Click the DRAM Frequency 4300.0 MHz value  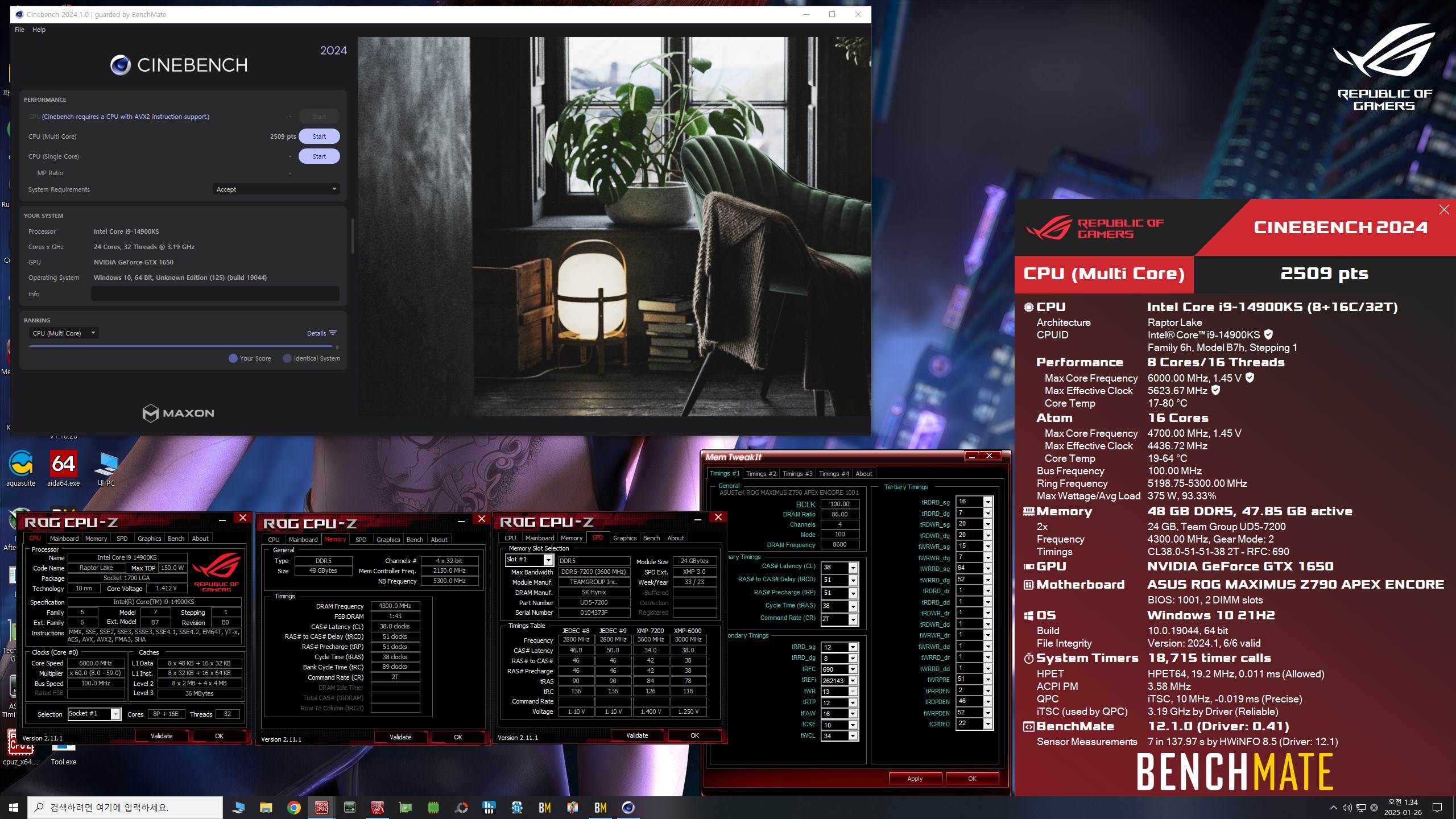(x=395, y=606)
